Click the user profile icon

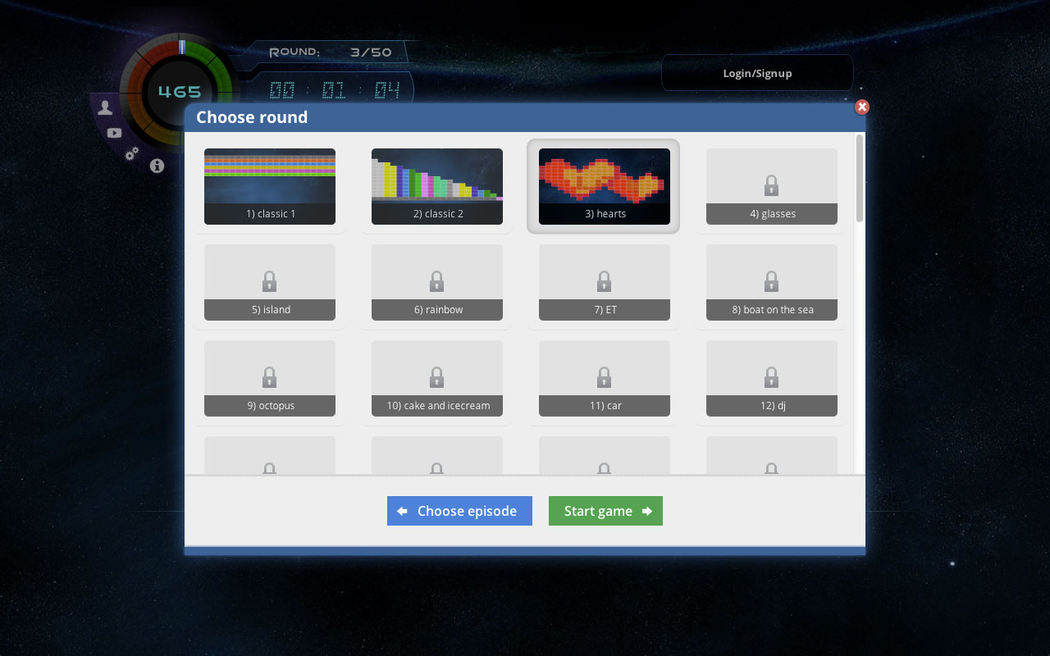(x=105, y=108)
